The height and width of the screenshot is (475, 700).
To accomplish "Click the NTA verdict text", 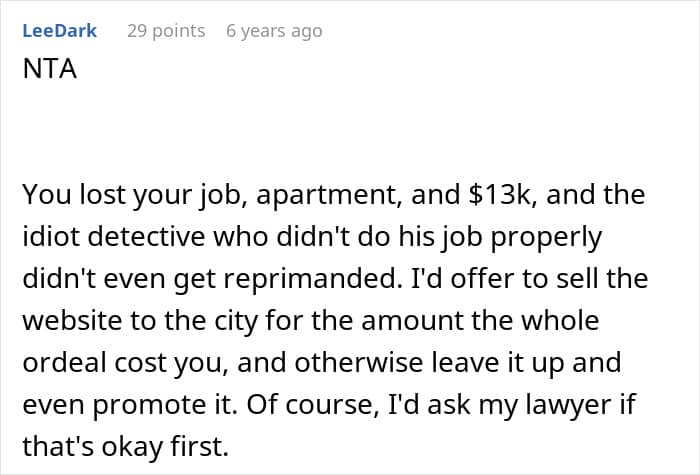I will coord(44,70).
